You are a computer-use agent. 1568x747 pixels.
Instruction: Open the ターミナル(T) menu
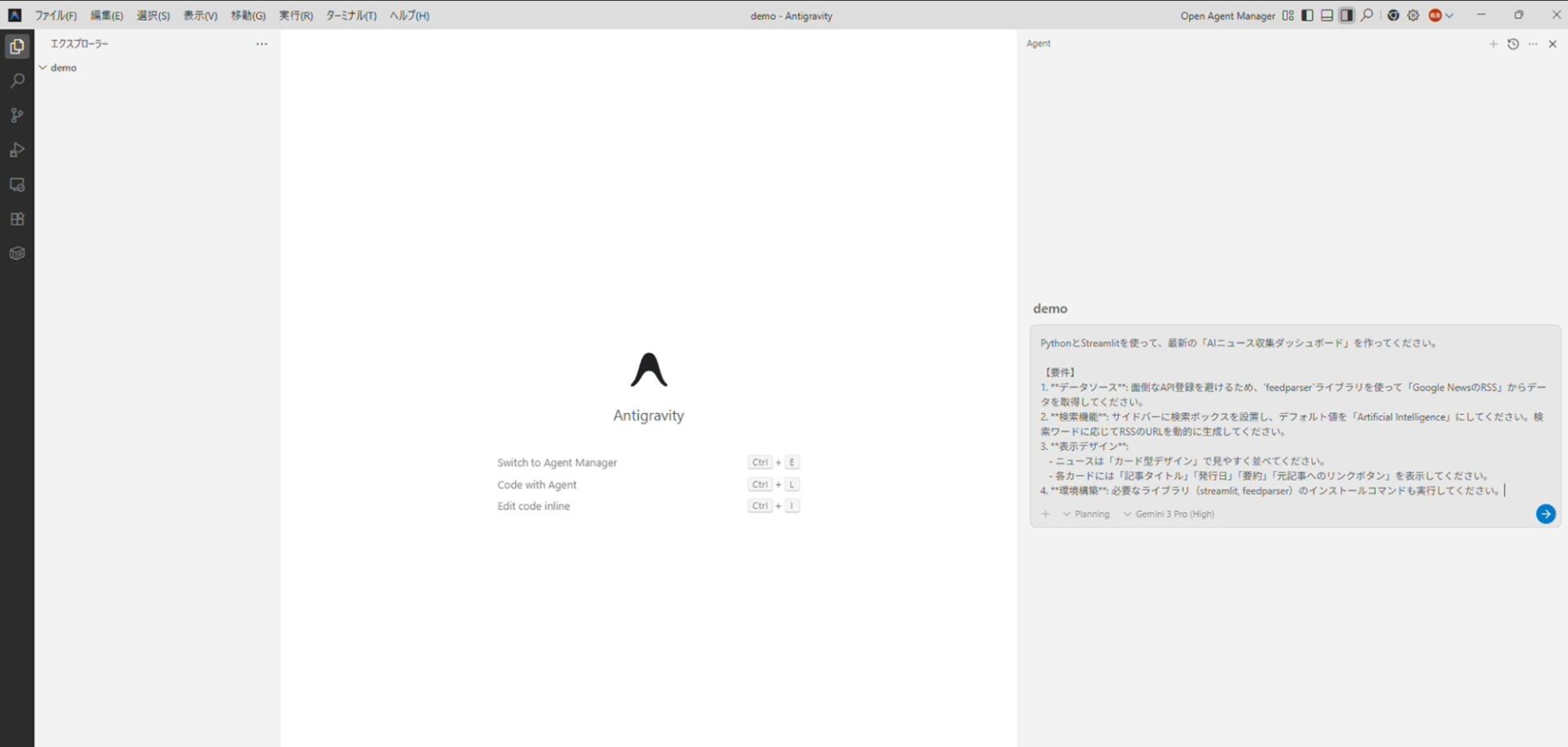click(x=351, y=16)
